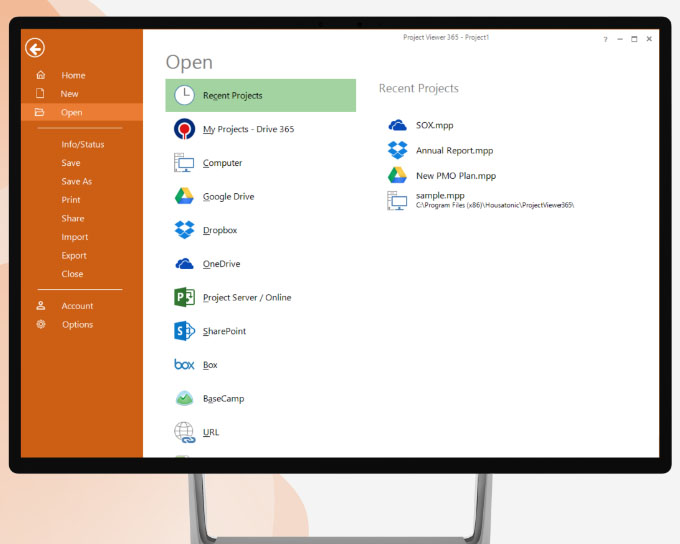Open Account in the sidebar
The height and width of the screenshot is (544, 680).
(x=77, y=306)
